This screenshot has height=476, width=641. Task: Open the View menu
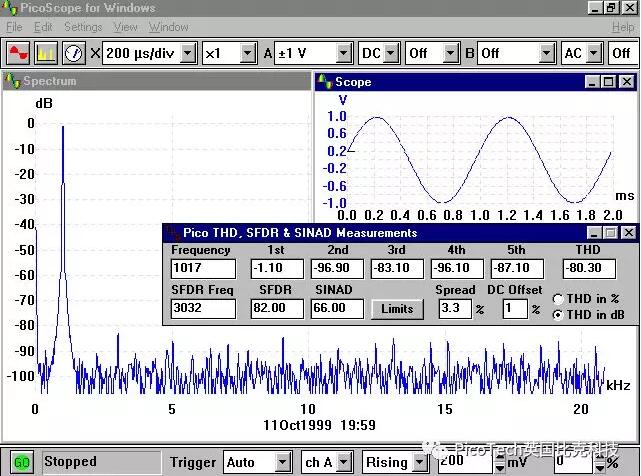[125, 27]
